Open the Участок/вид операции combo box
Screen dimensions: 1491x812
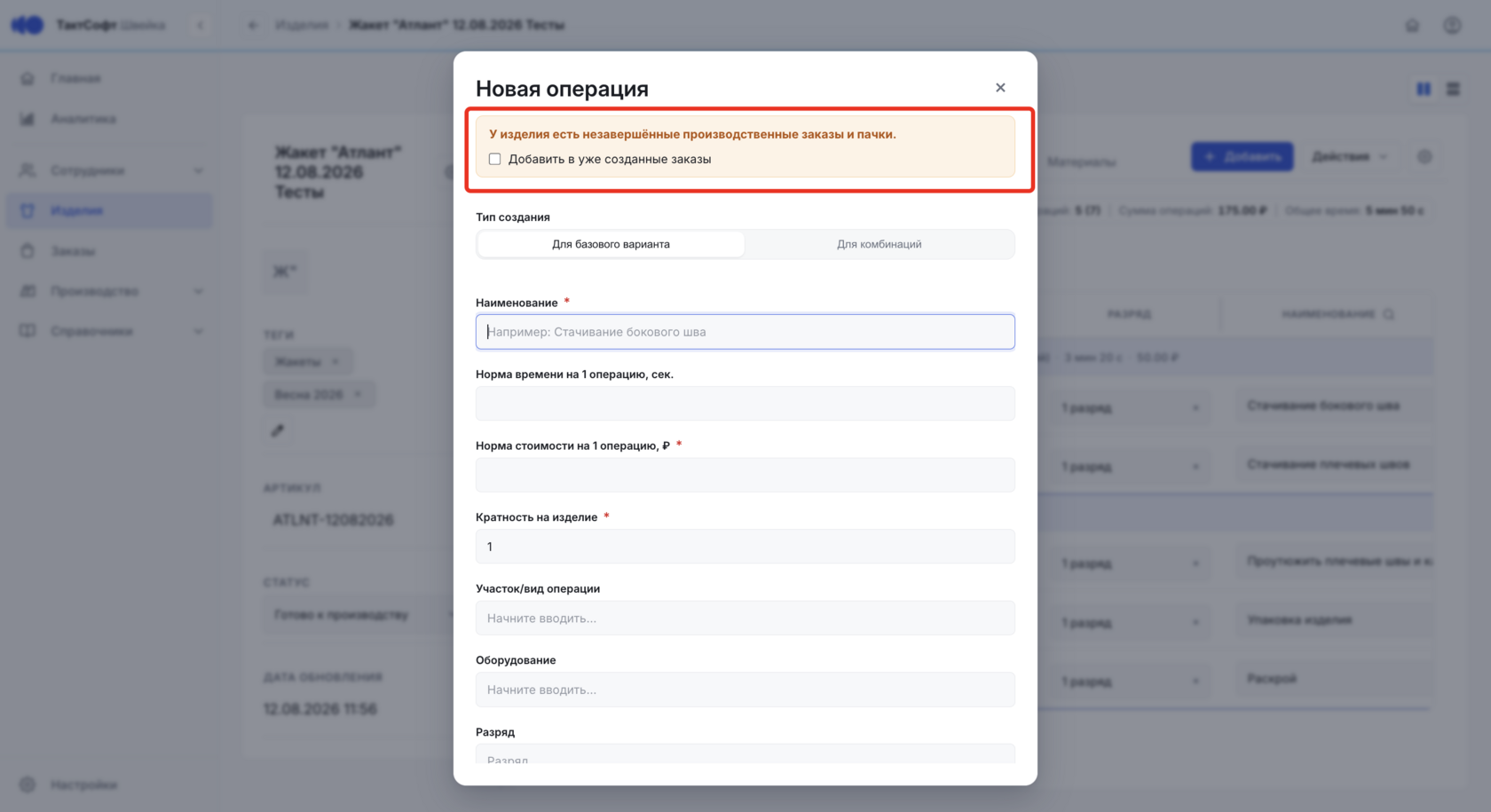coord(745,619)
